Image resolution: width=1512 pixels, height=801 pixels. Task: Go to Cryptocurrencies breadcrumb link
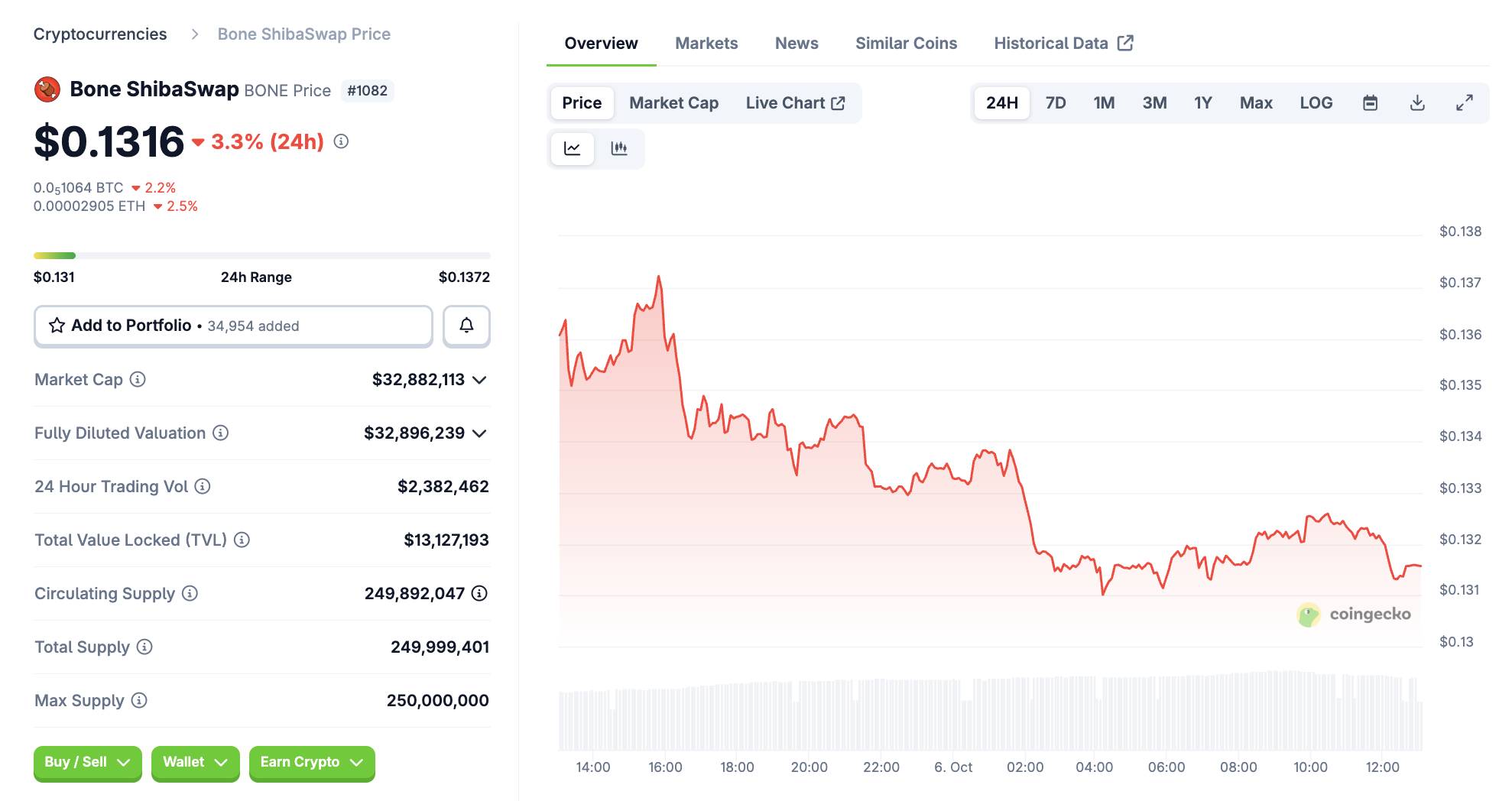[x=100, y=34]
